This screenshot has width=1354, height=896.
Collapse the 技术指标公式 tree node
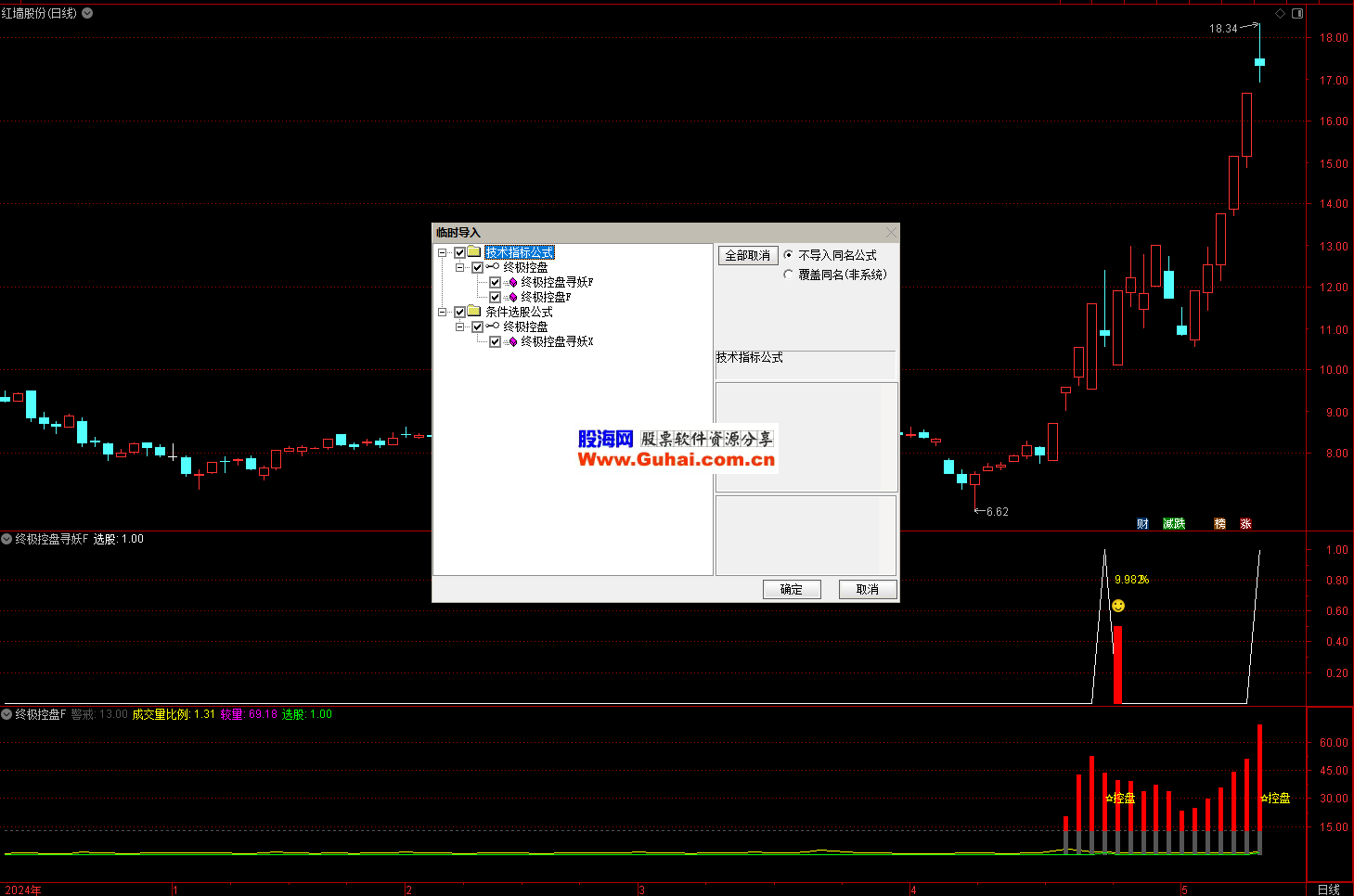point(443,252)
